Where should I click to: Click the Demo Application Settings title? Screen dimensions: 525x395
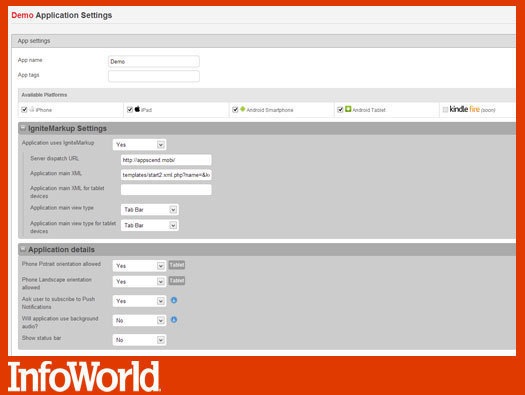pos(62,15)
